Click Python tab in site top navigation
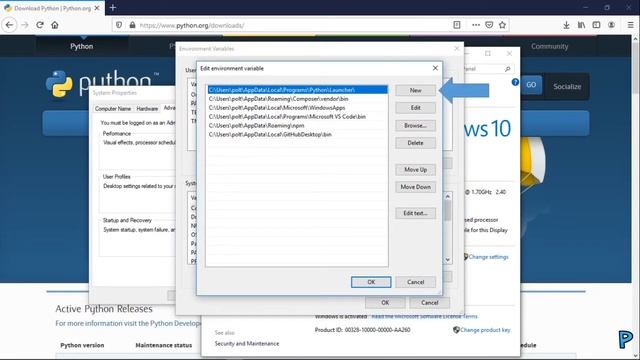 82,46
